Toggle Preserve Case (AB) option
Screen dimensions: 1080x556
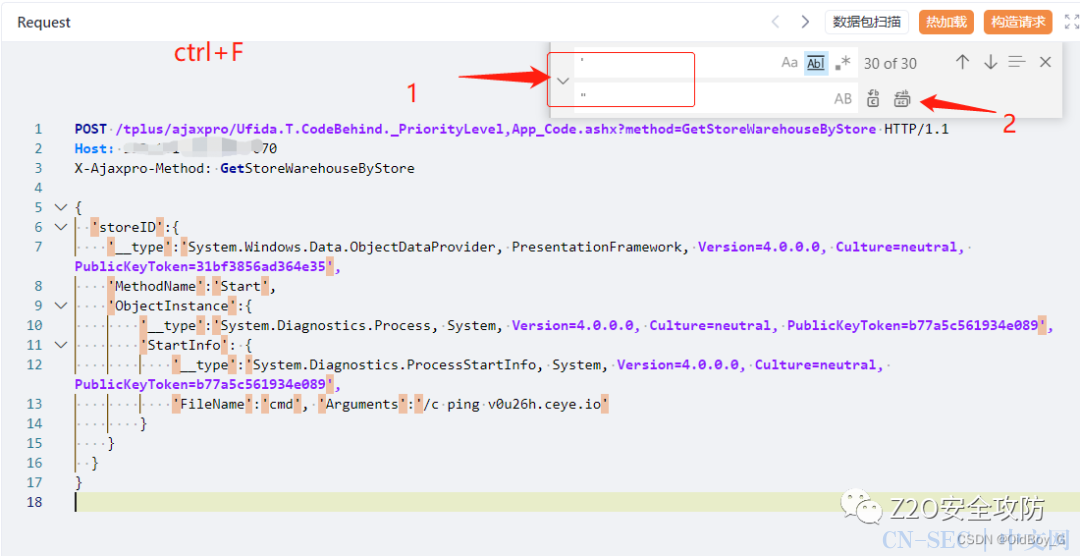click(x=843, y=99)
